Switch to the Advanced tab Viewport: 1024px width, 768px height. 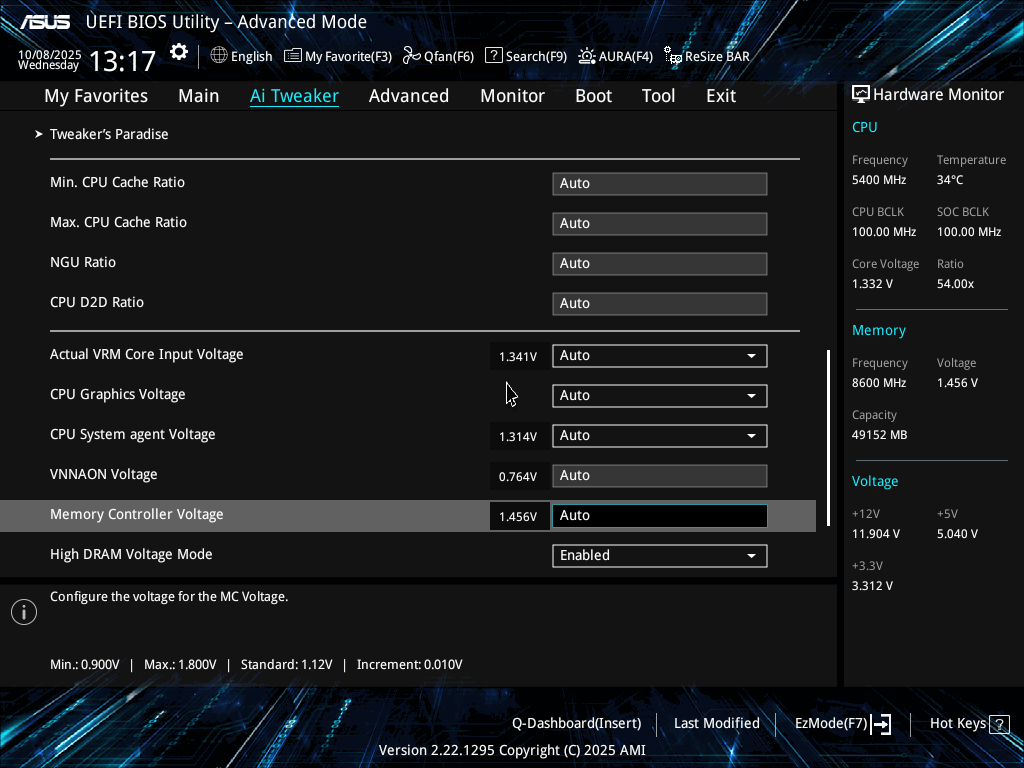[408, 96]
